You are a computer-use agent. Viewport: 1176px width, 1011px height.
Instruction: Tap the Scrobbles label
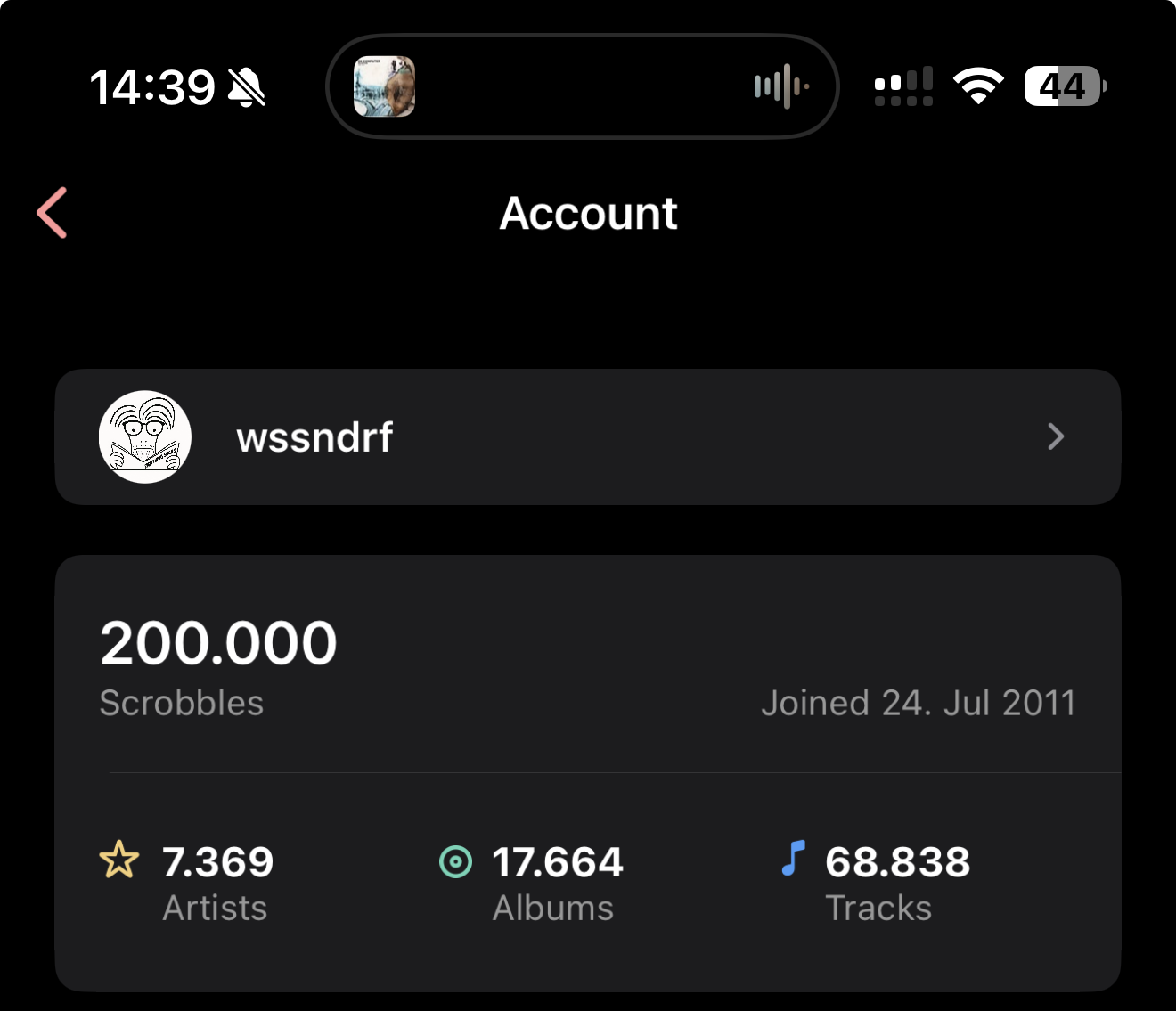point(182,703)
